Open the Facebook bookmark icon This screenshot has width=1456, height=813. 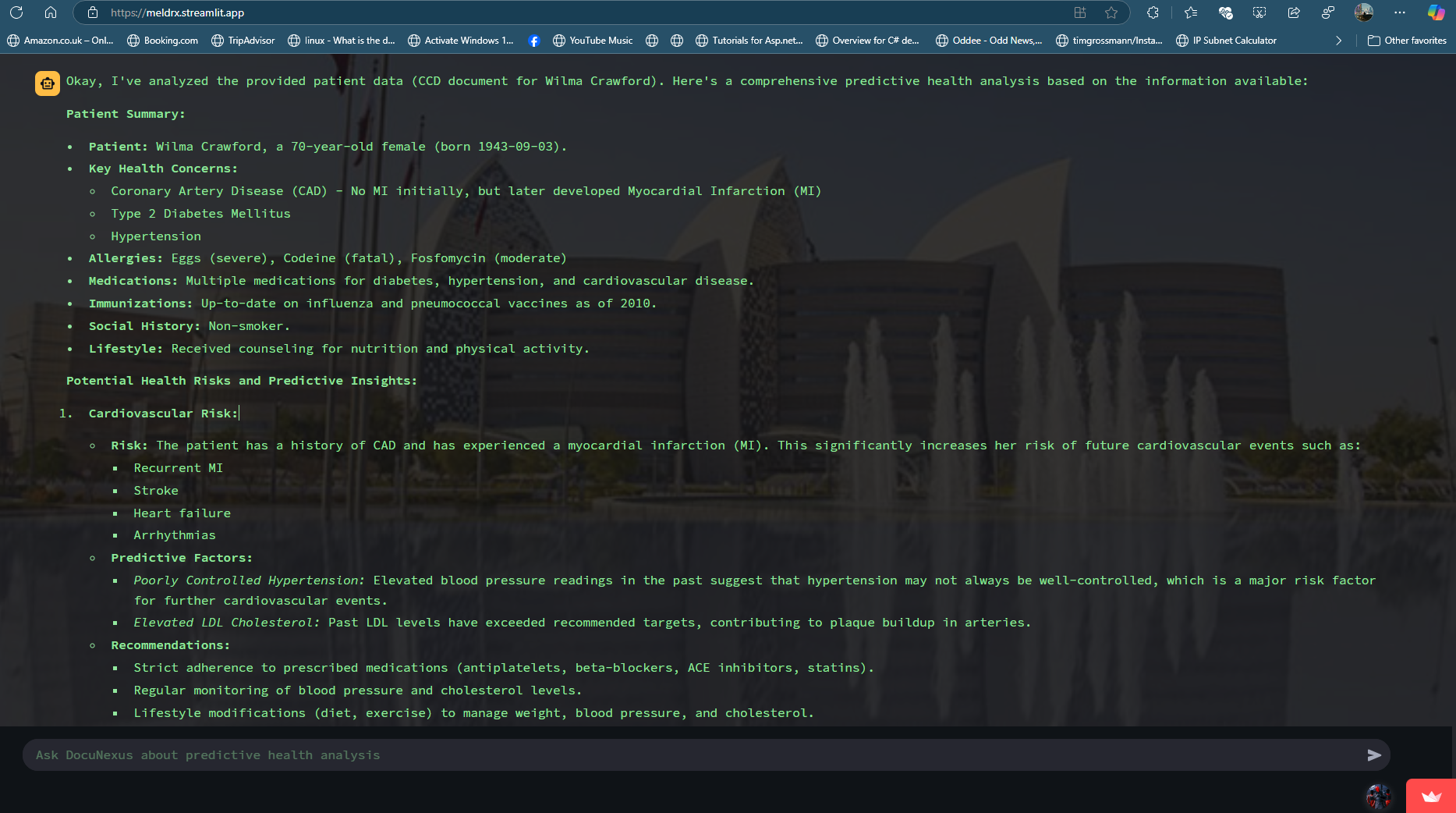[534, 41]
